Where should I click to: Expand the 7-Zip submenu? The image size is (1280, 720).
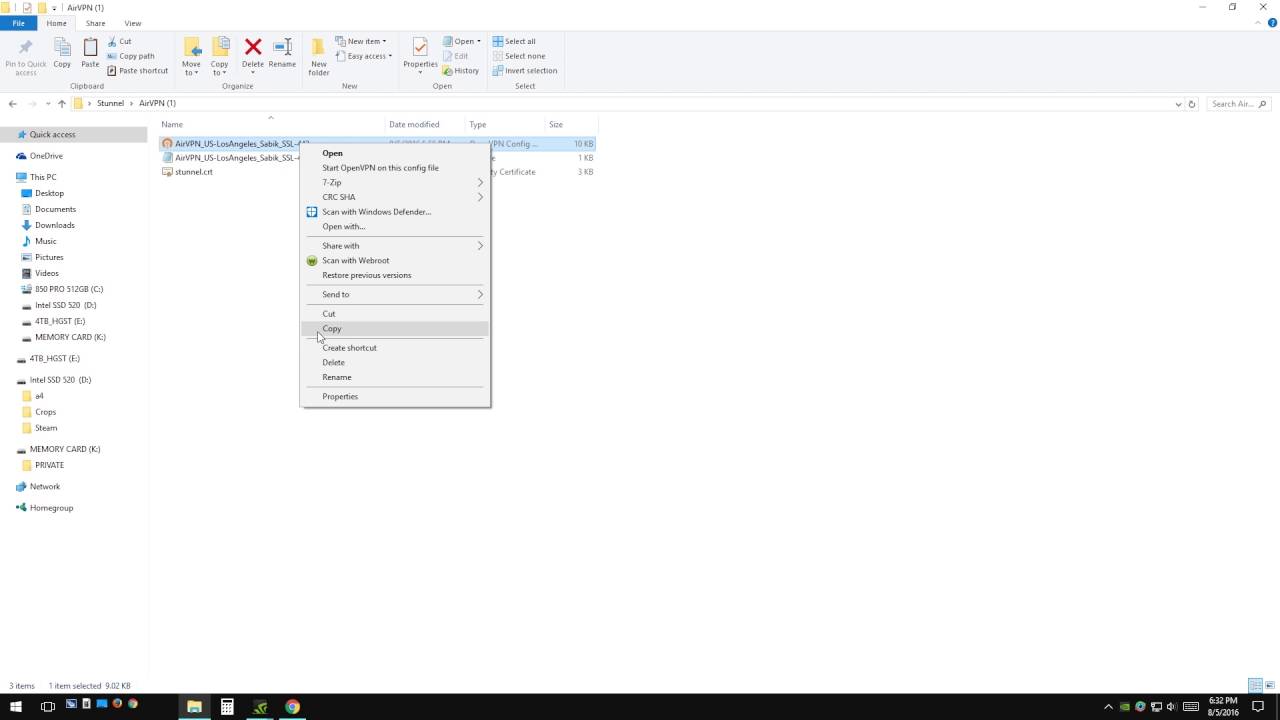pyautogui.click(x=395, y=183)
